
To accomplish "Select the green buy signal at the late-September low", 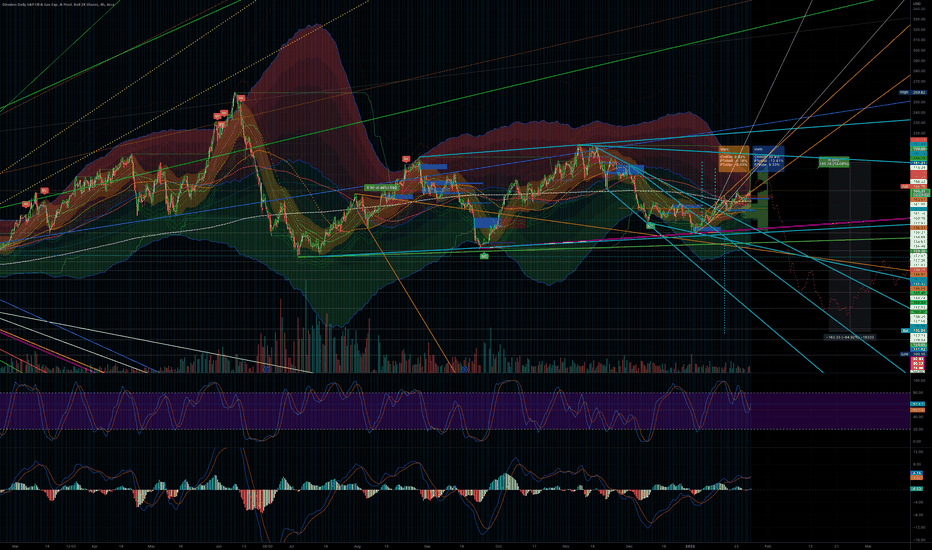I will 484,256.
